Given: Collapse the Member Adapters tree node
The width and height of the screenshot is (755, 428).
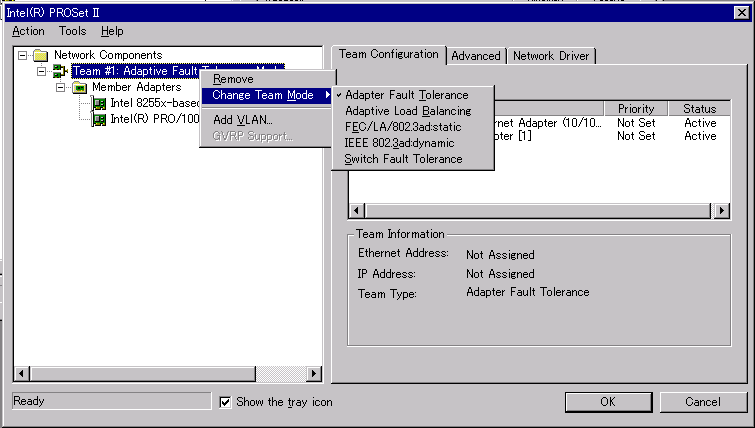Looking at the screenshot, I should click(61, 87).
